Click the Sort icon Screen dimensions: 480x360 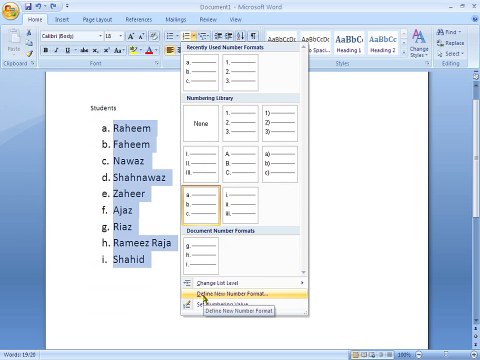tap(241, 36)
